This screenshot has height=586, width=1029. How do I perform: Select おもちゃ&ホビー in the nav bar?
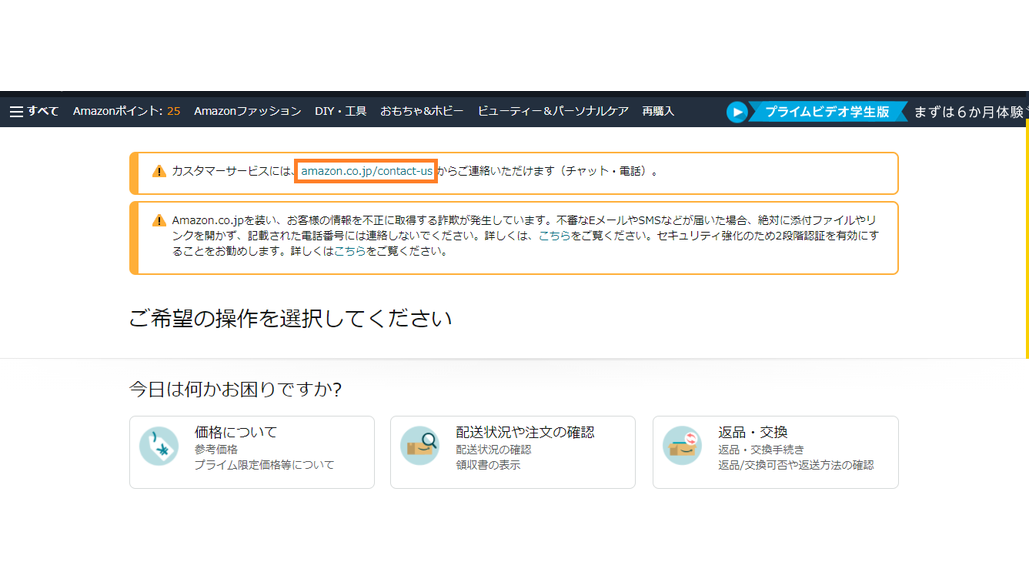pyautogui.click(x=421, y=112)
